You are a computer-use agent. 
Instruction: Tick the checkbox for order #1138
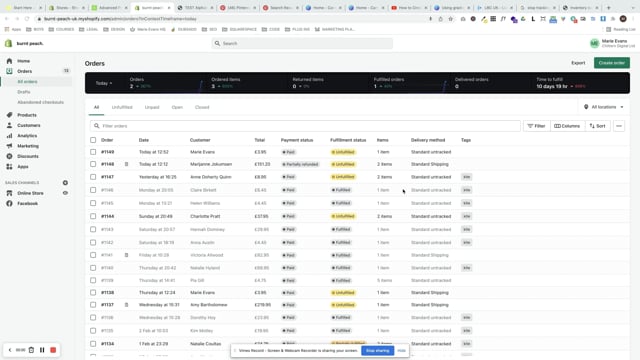point(93,293)
